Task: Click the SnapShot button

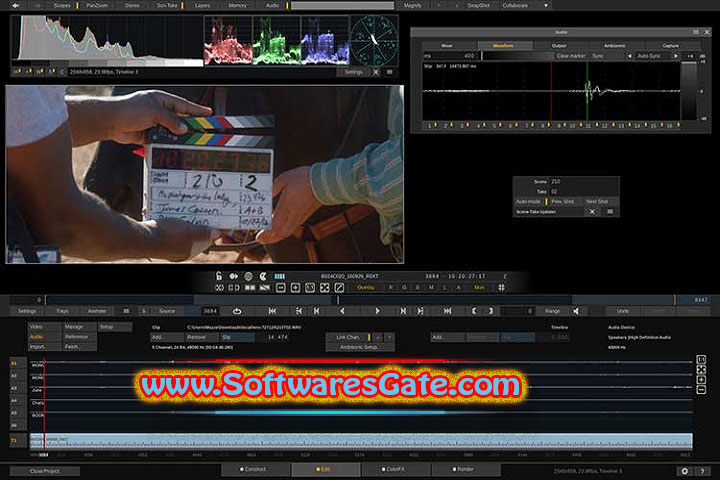Action: 478,6
